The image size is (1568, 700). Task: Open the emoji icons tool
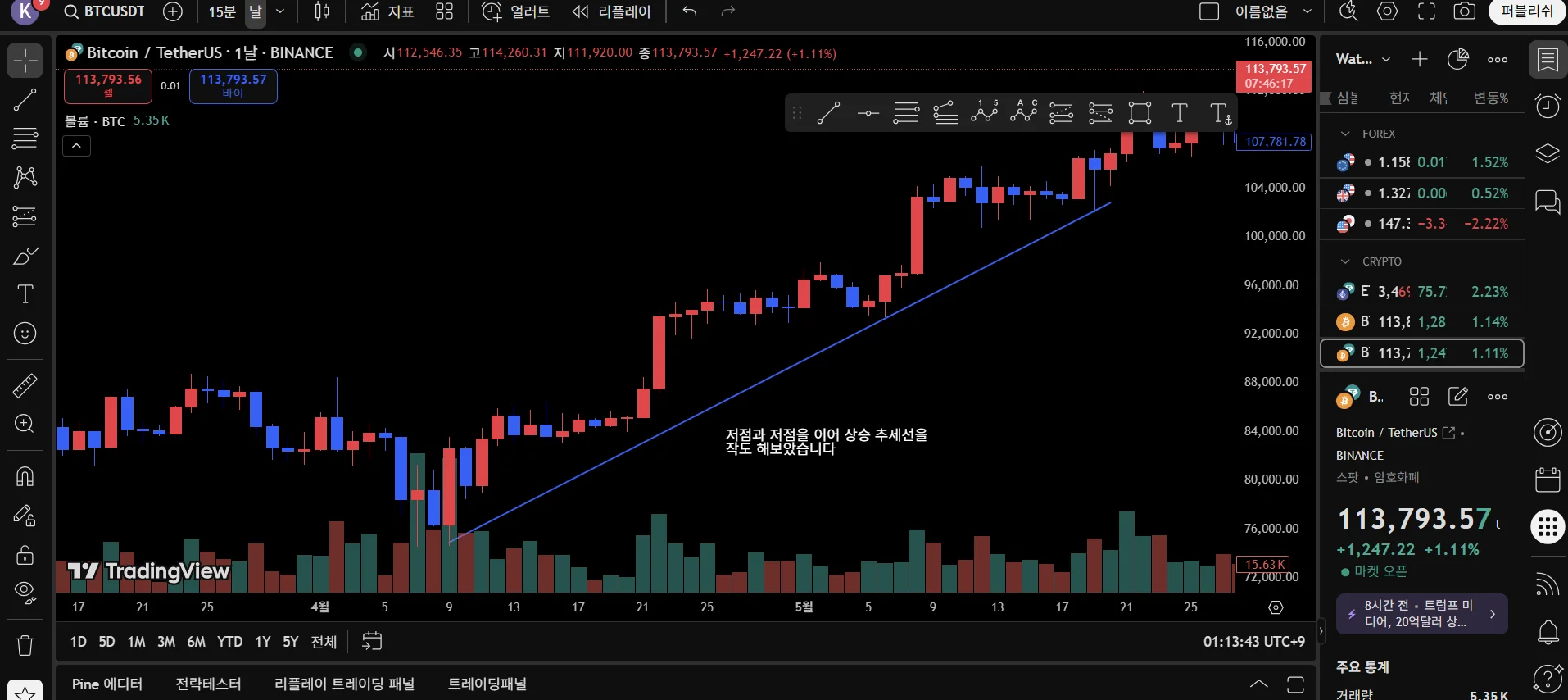coord(25,334)
